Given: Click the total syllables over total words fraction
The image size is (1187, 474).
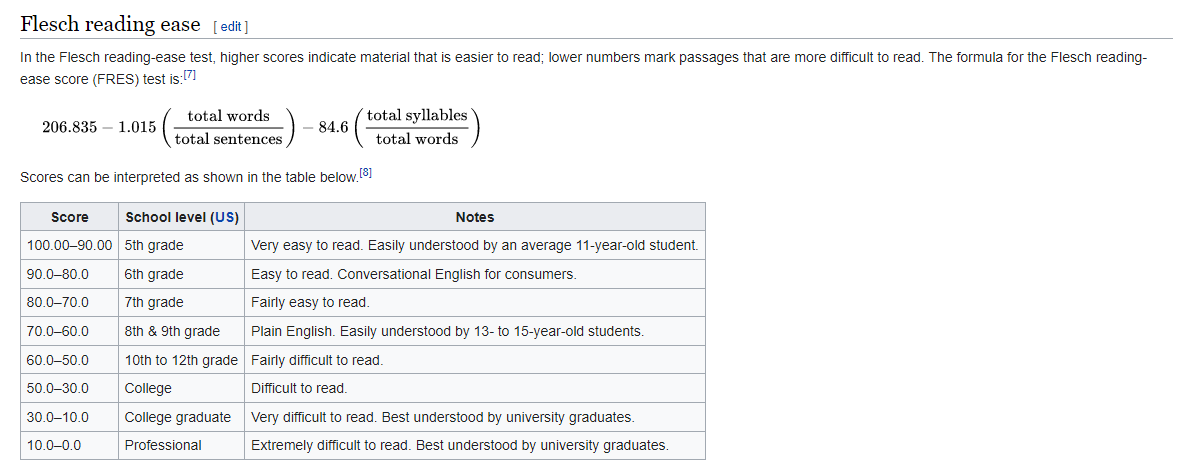Looking at the screenshot, I should [x=417, y=127].
